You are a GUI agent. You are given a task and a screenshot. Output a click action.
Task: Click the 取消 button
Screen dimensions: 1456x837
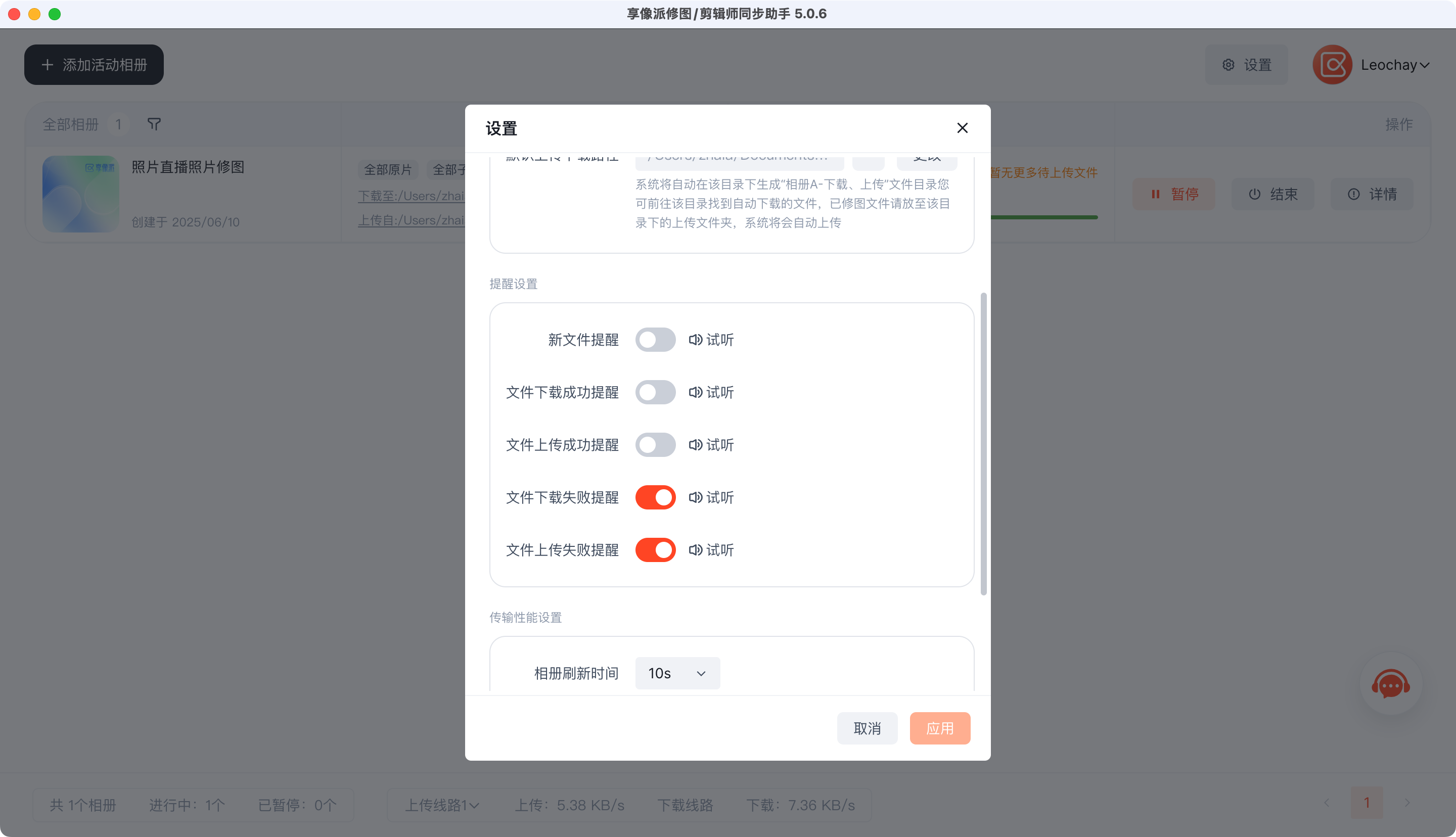pos(867,728)
